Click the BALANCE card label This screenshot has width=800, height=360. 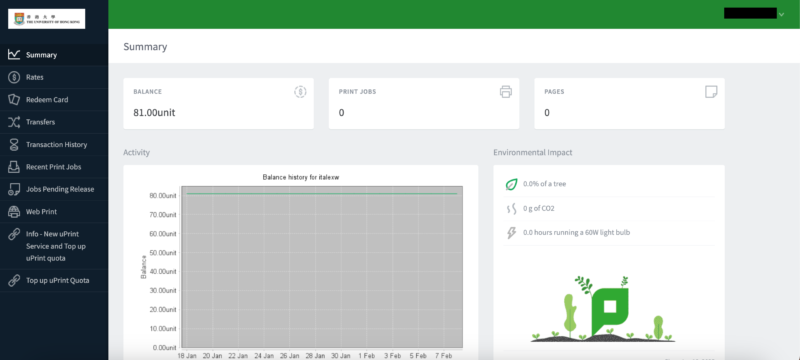[x=147, y=92]
